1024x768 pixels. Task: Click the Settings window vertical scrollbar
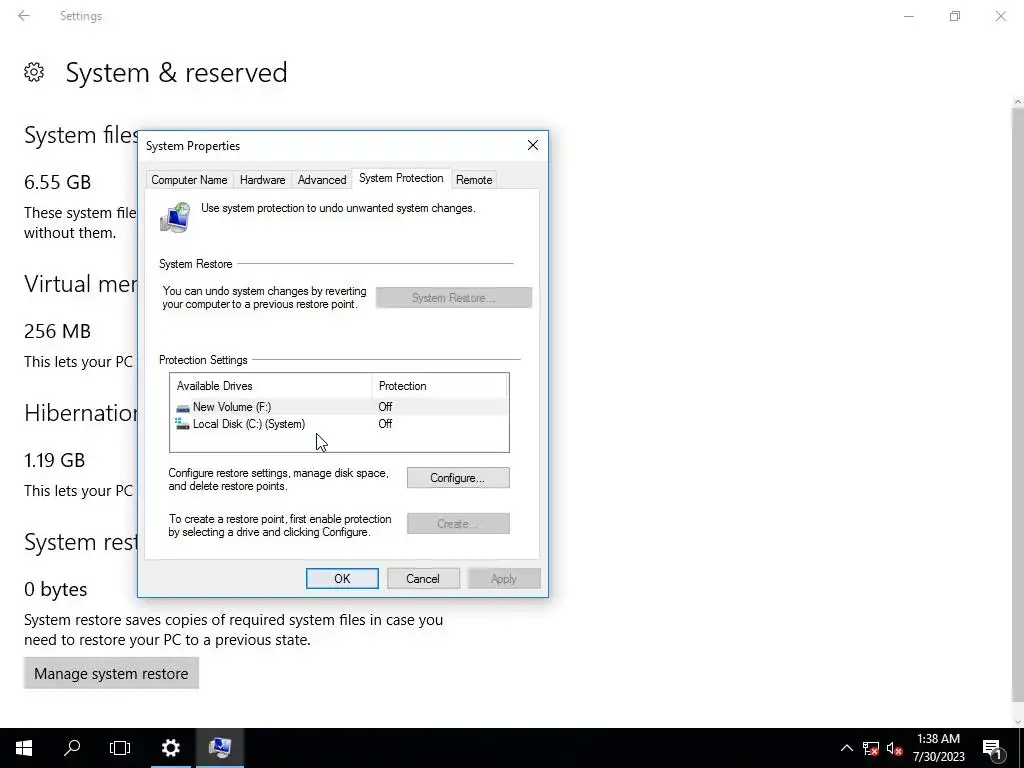coord(1017,405)
